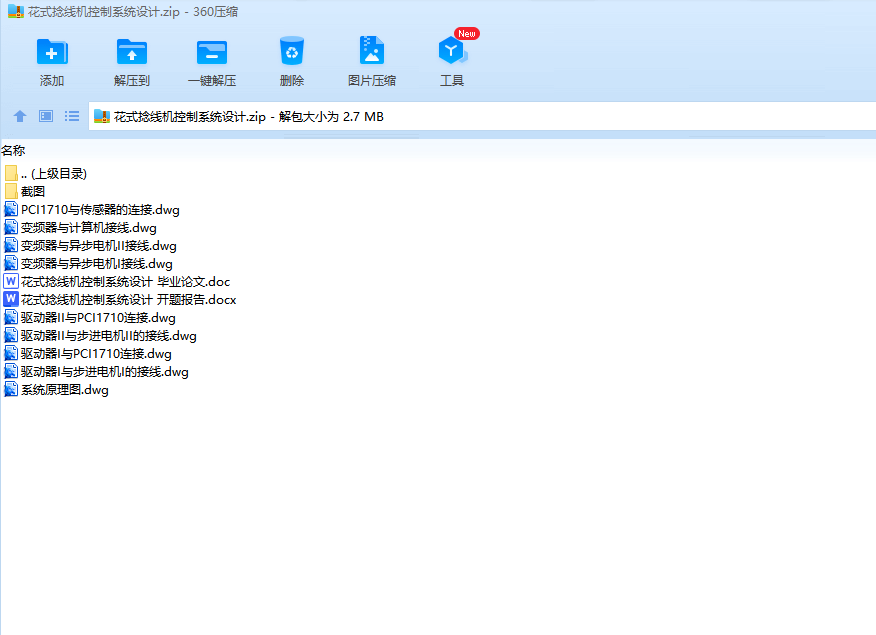Image resolution: width=876 pixels, height=635 pixels.
Task: Select 驱动器I与步进电机I的接线.dwg file
Action: coord(96,371)
